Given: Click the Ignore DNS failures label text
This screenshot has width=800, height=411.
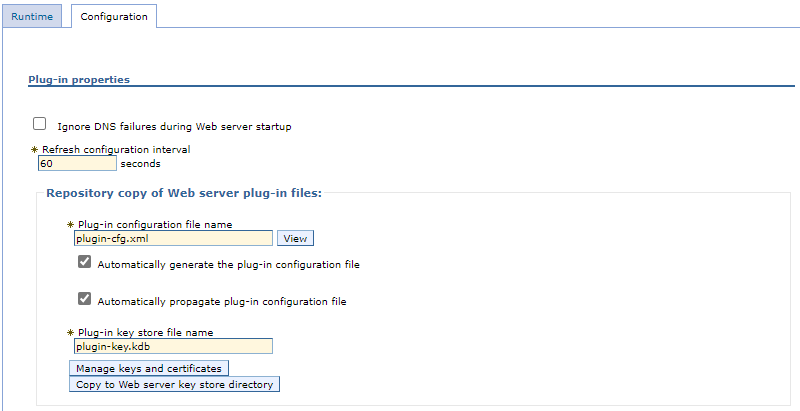Looking at the screenshot, I should click(174, 126).
